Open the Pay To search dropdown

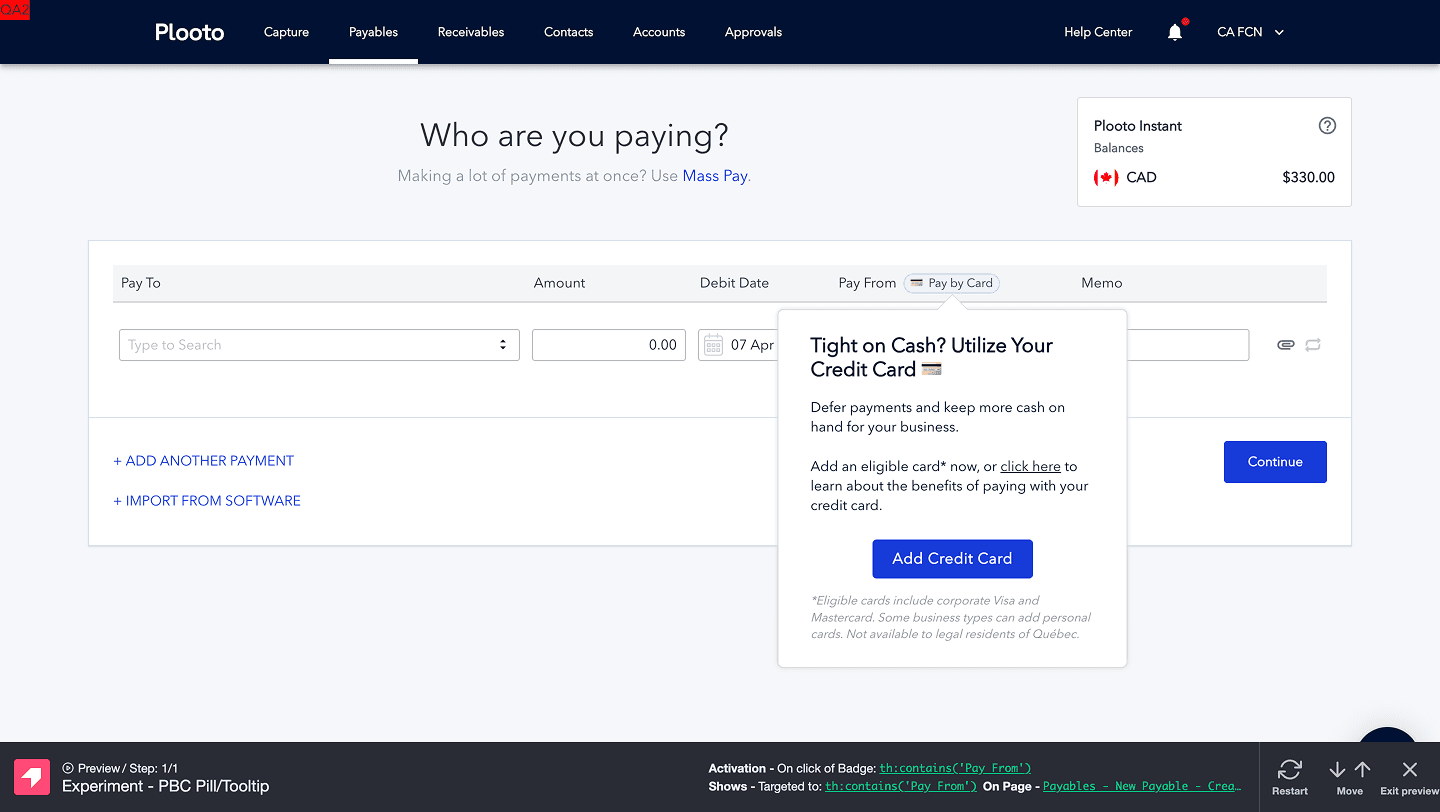tap(319, 345)
